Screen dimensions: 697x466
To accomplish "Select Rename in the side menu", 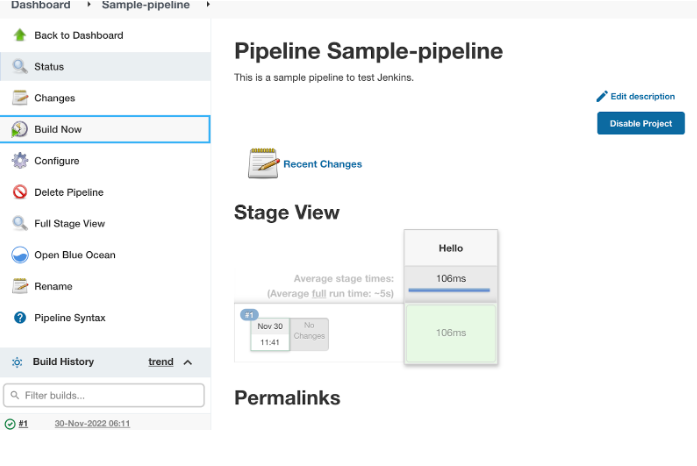I will 53,286.
